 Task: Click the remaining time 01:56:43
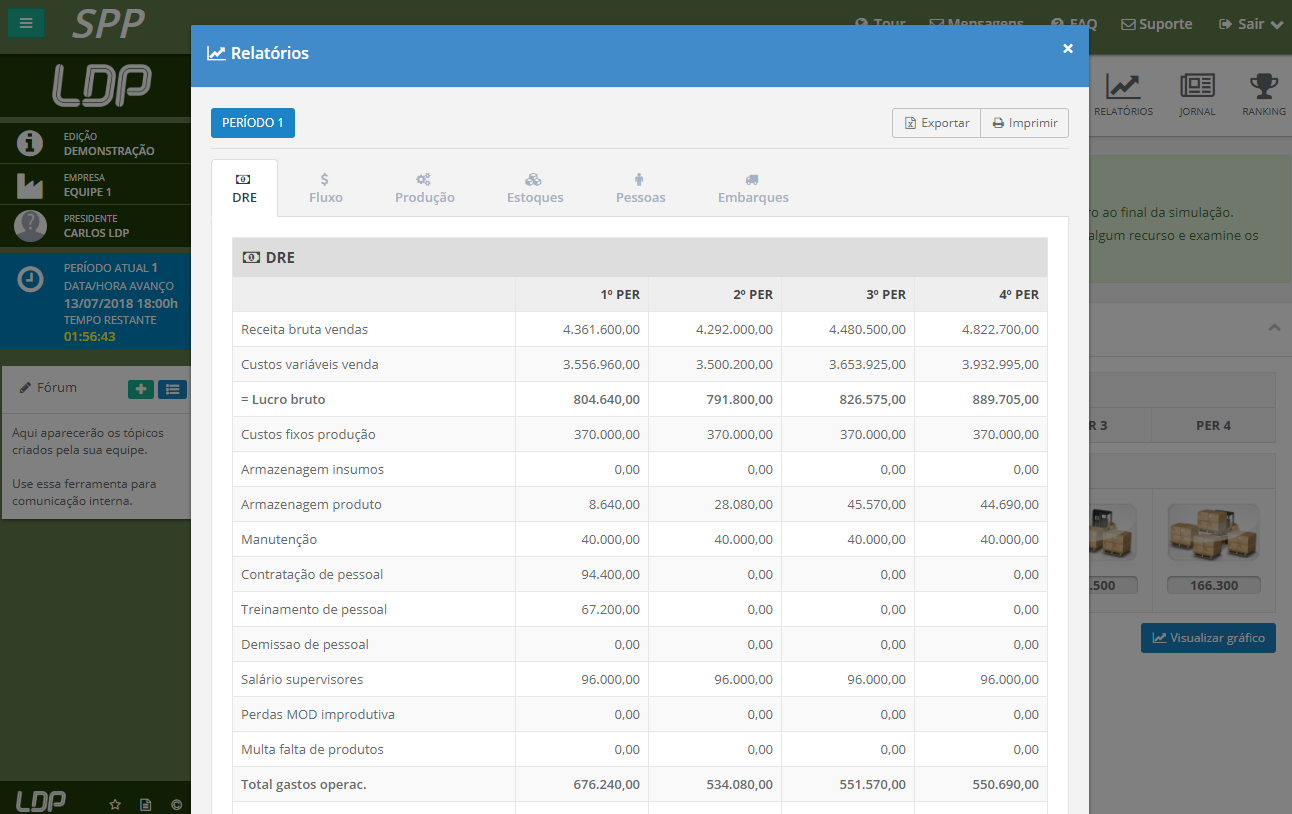pos(90,337)
